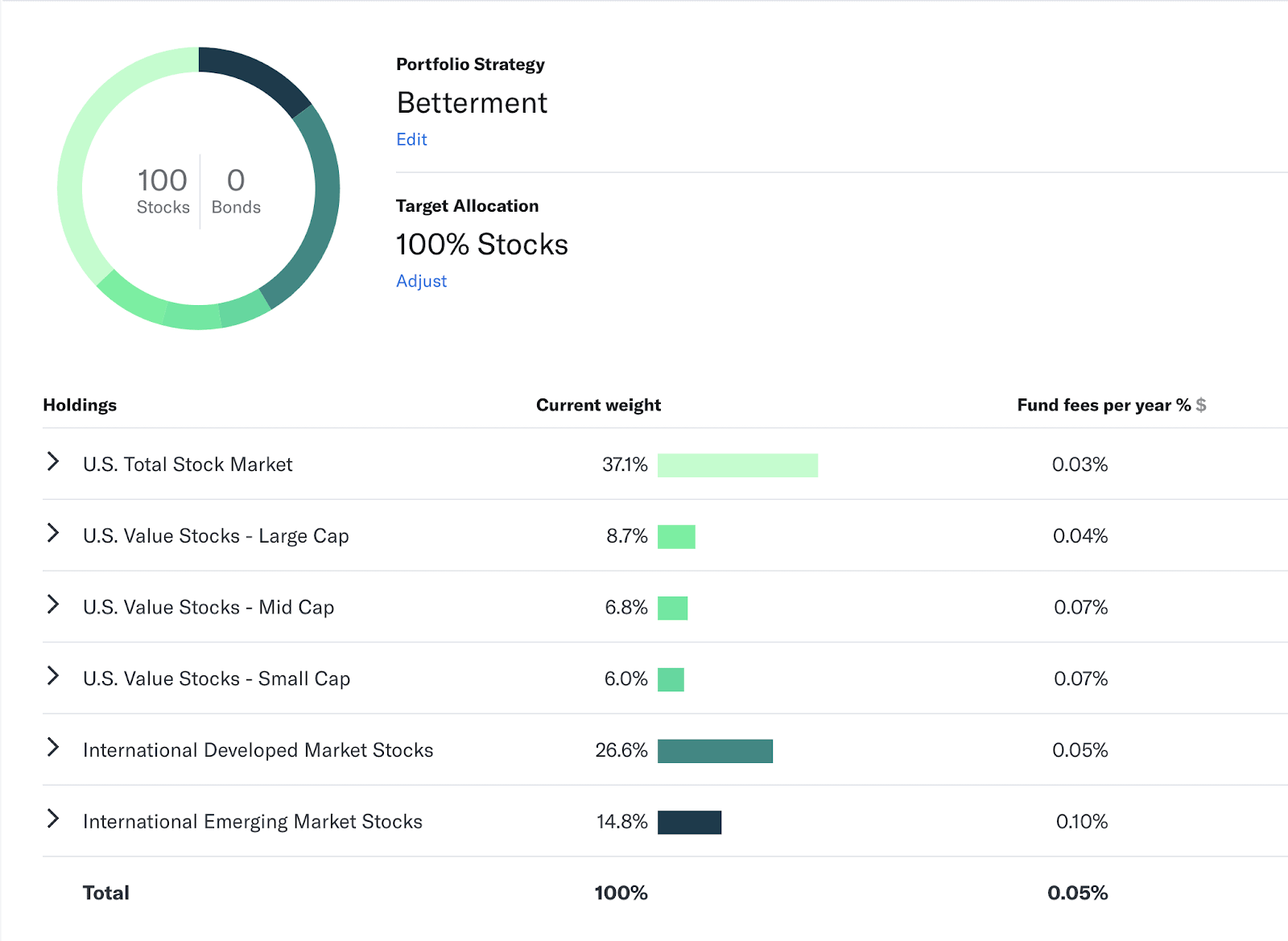Click the total 100% weight value
1288x941 pixels.
pos(621,893)
